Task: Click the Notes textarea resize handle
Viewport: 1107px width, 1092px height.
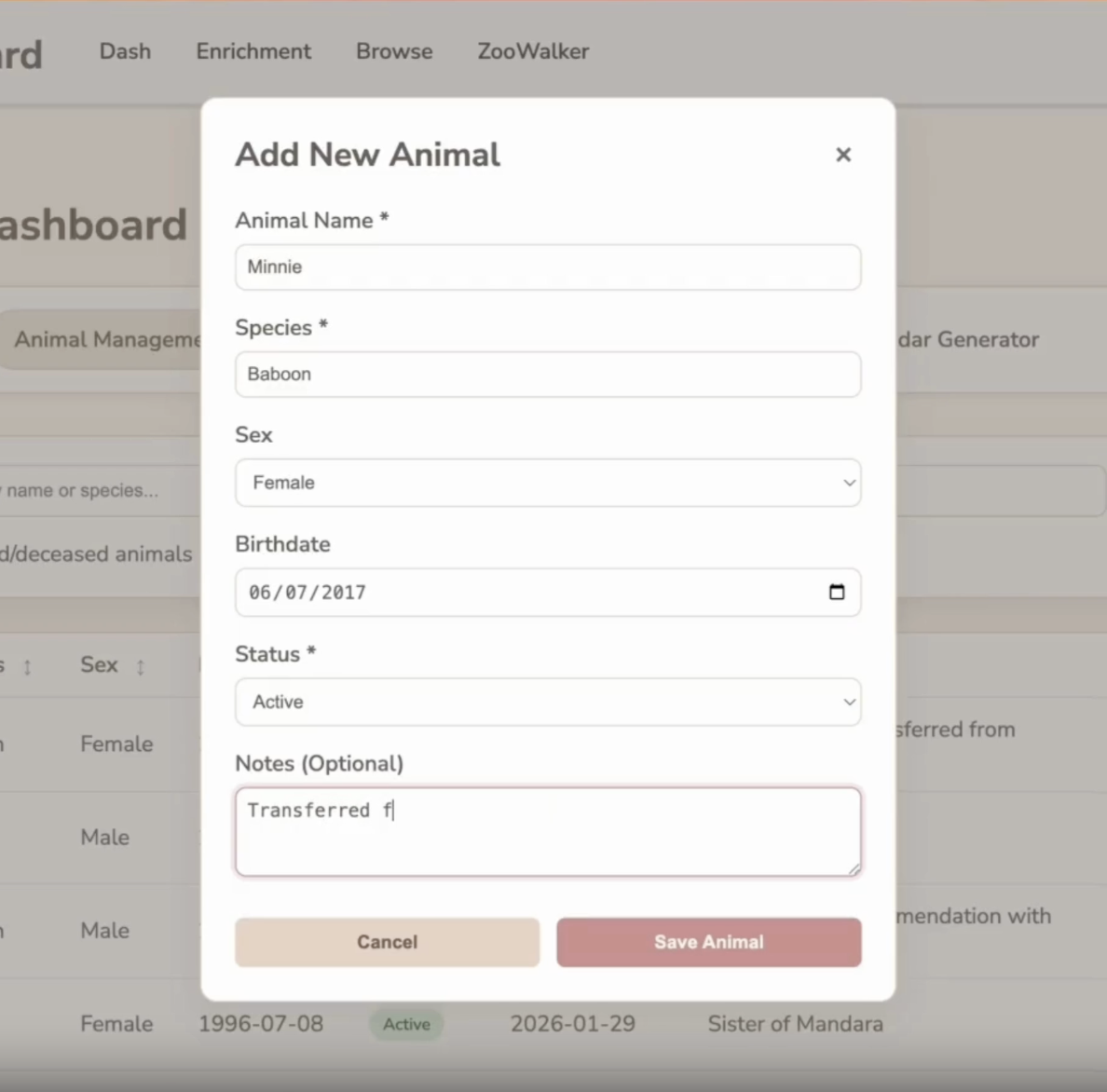Action: point(854,868)
